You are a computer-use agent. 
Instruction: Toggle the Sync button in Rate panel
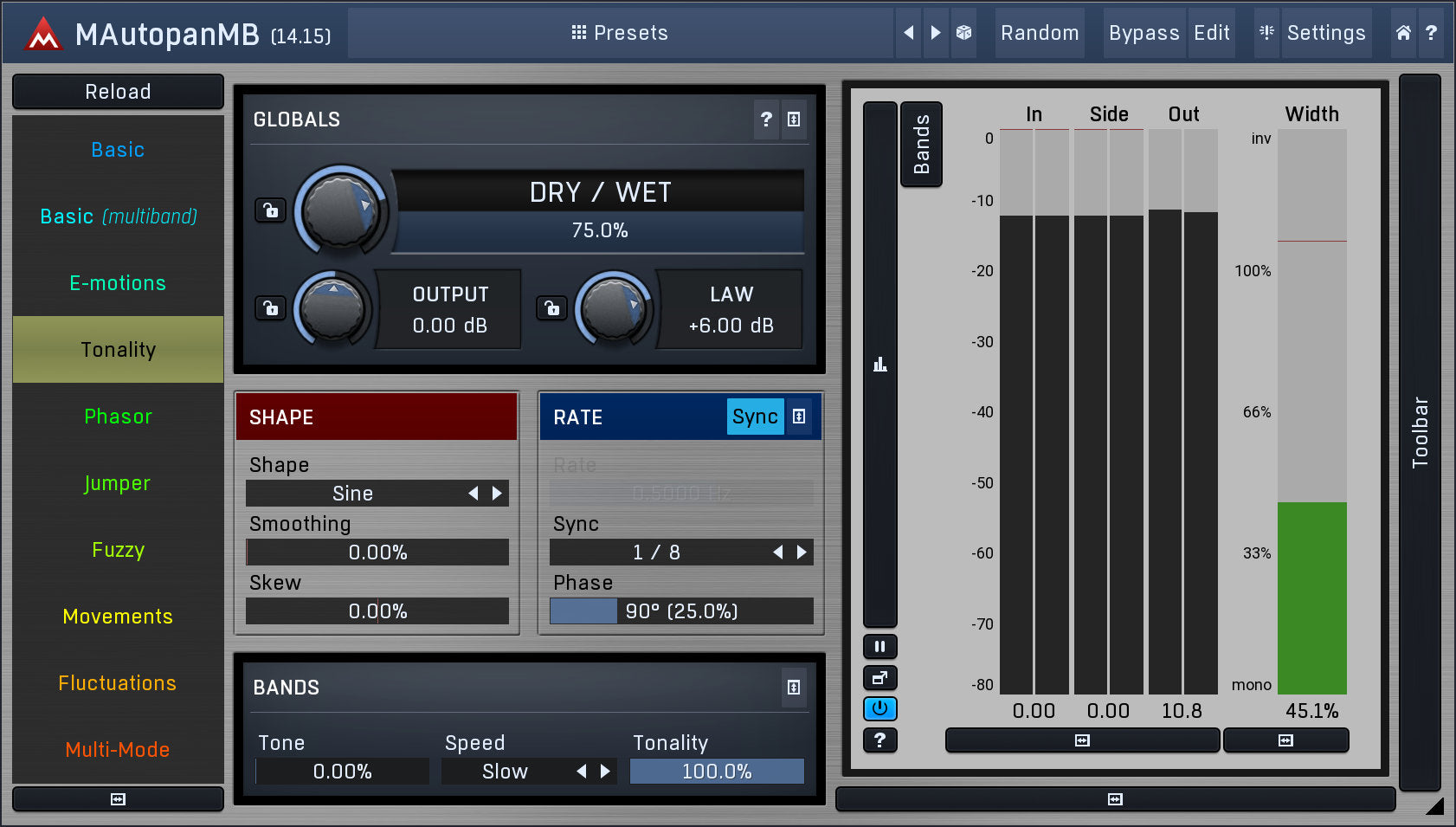coord(754,417)
